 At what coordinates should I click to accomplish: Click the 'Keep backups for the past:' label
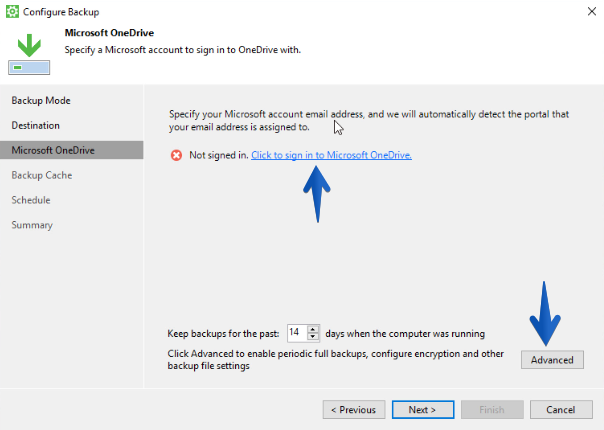pyautogui.click(x=223, y=334)
